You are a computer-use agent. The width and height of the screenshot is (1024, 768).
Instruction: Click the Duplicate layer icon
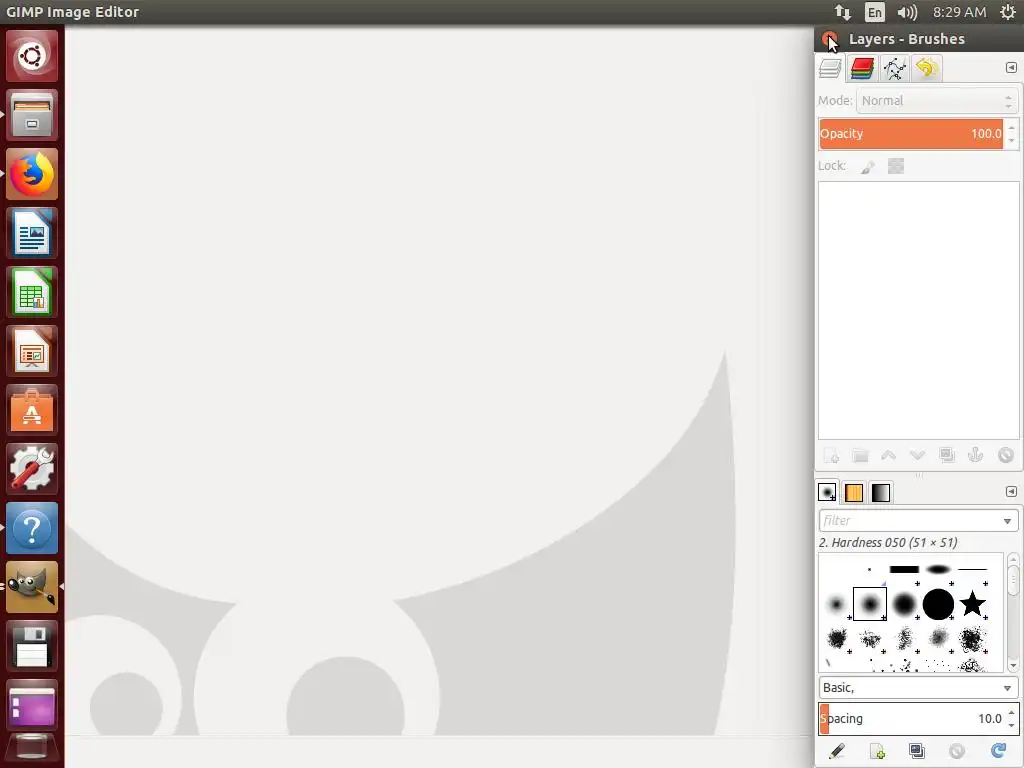(x=947, y=455)
